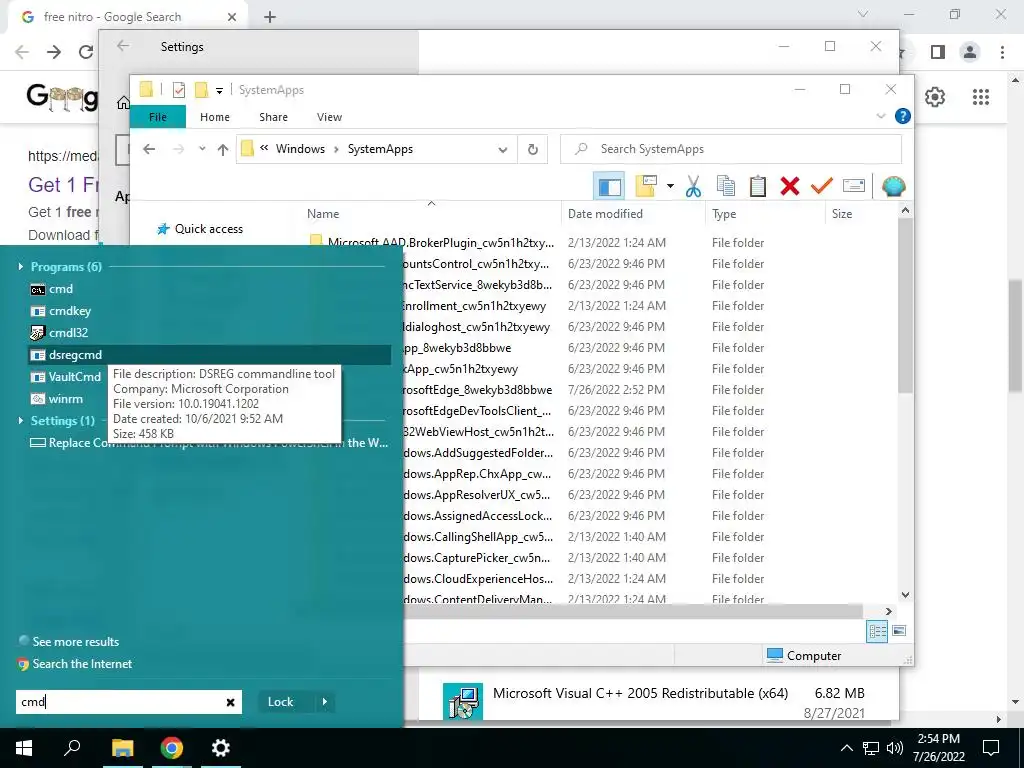Click the Refresh icon next to address bar
The height and width of the screenshot is (768, 1024).
click(x=533, y=150)
